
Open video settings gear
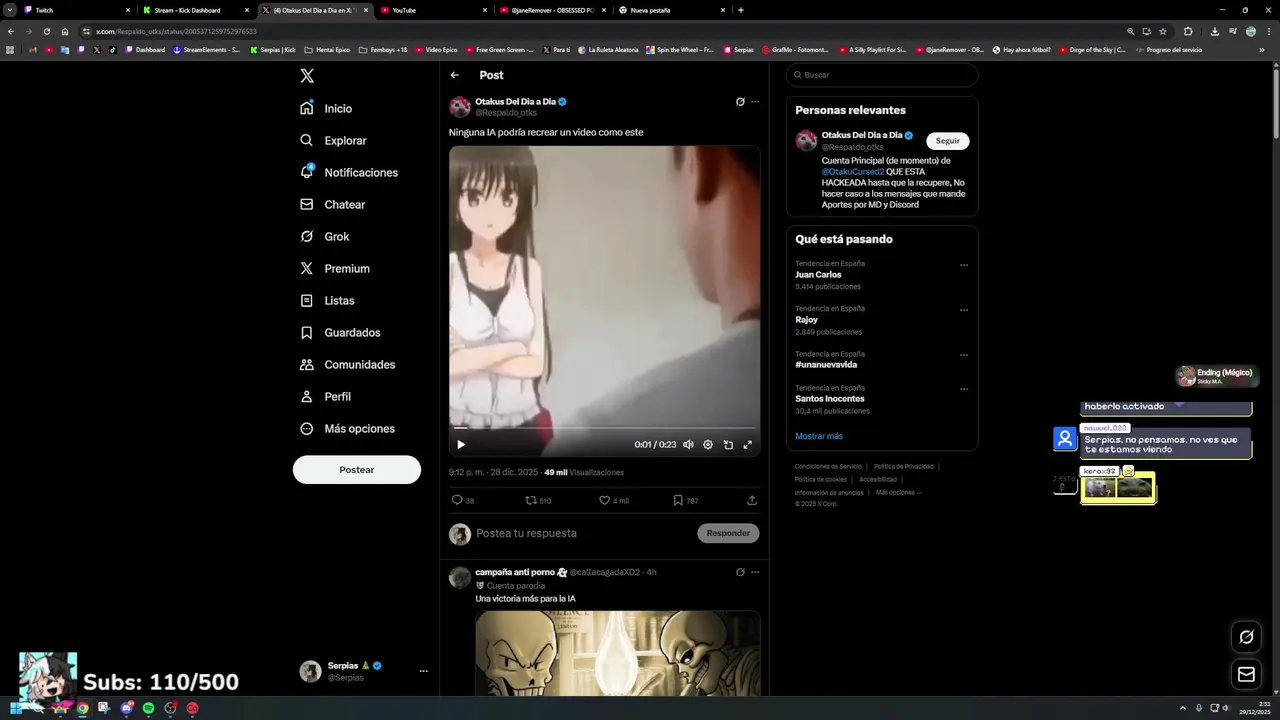[x=708, y=444]
